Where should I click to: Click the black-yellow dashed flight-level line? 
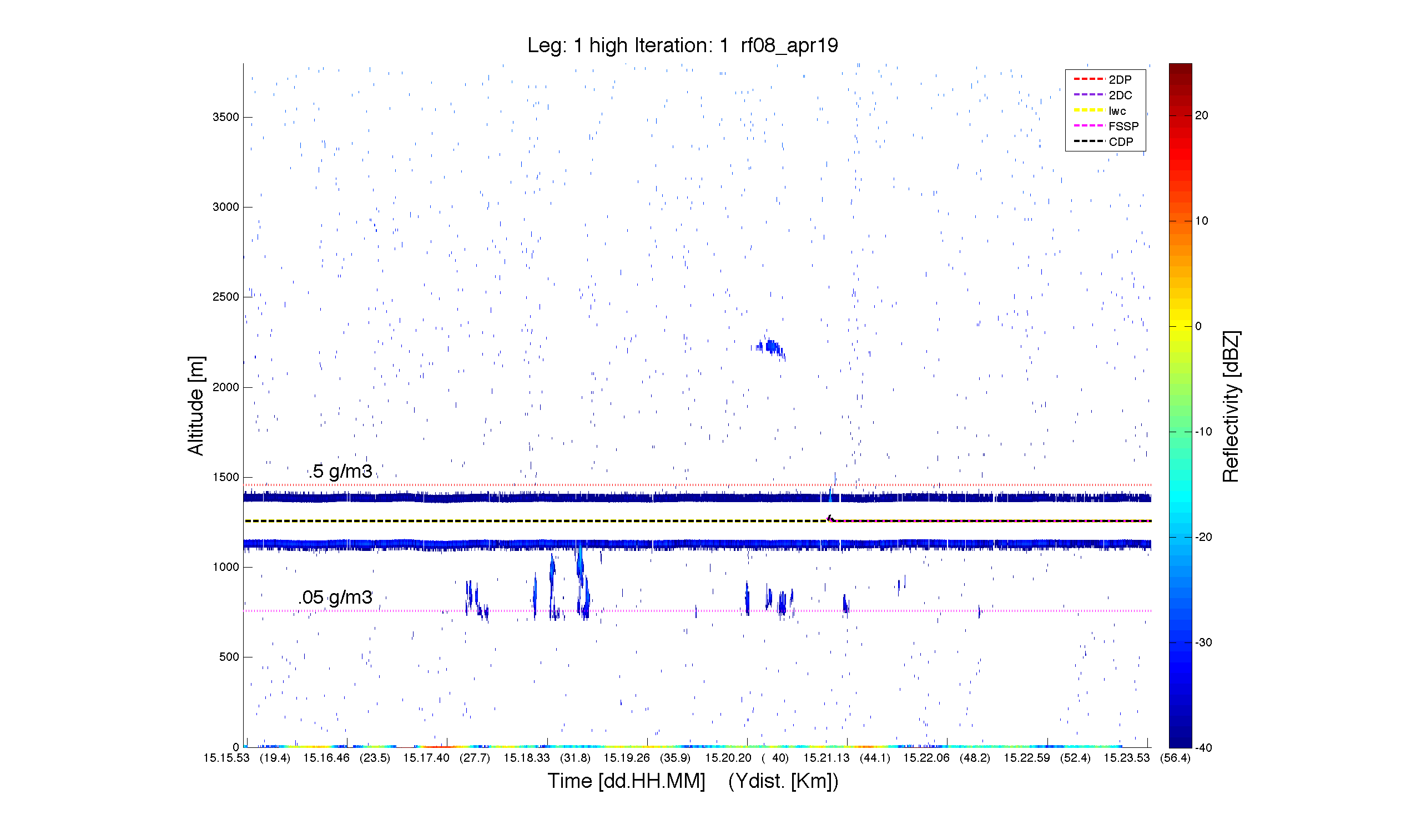[697, 521]
